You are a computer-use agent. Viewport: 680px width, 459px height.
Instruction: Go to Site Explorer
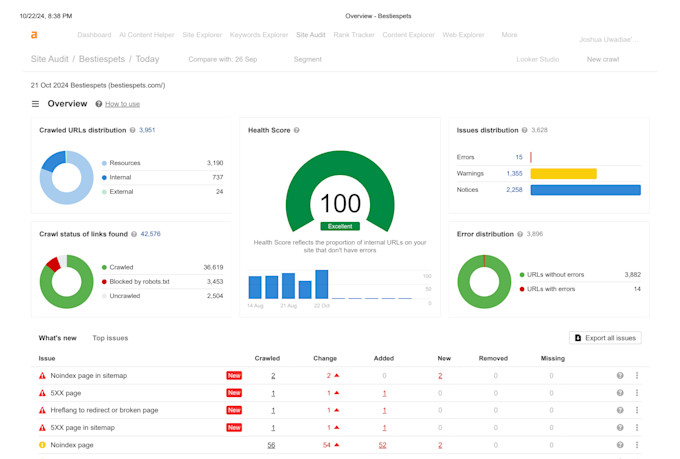(202, 35)
